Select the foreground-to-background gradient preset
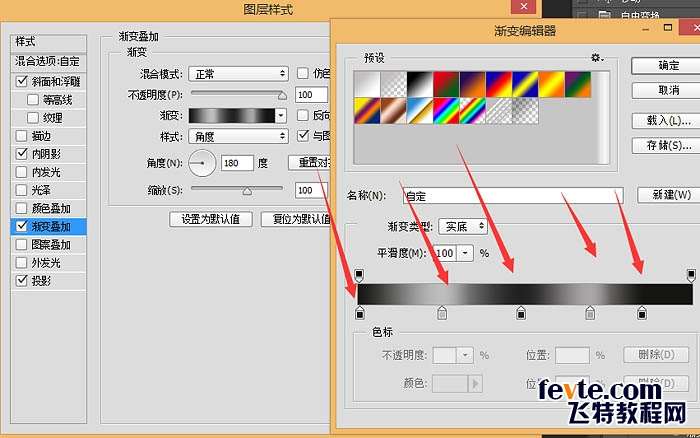This screenshot has height=438, width=700. (367, 84)
